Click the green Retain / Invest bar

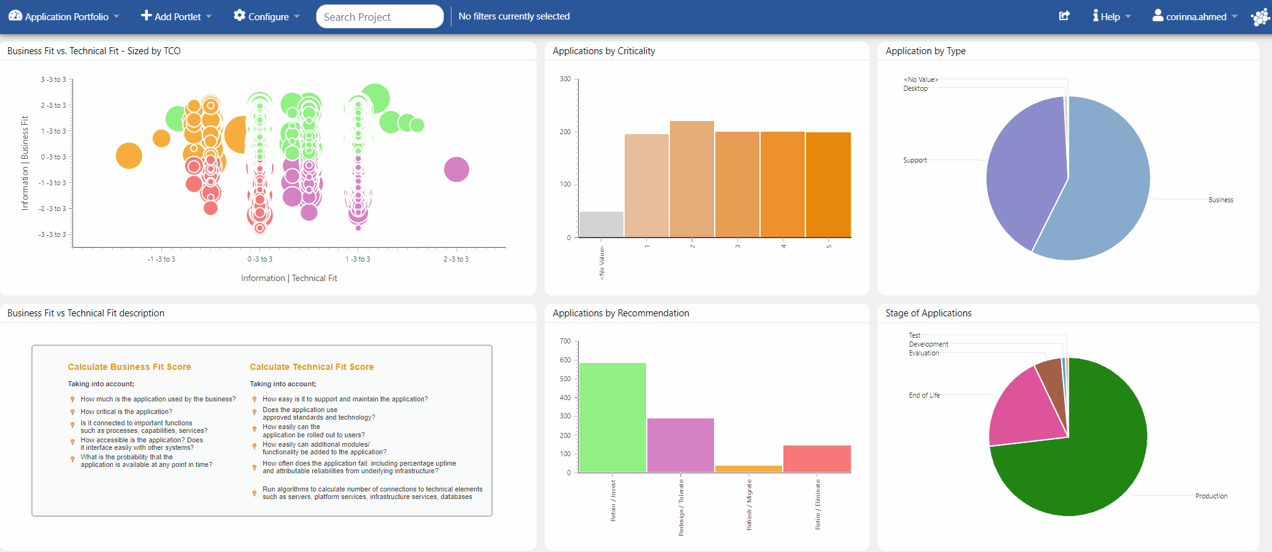pos(612,420)
